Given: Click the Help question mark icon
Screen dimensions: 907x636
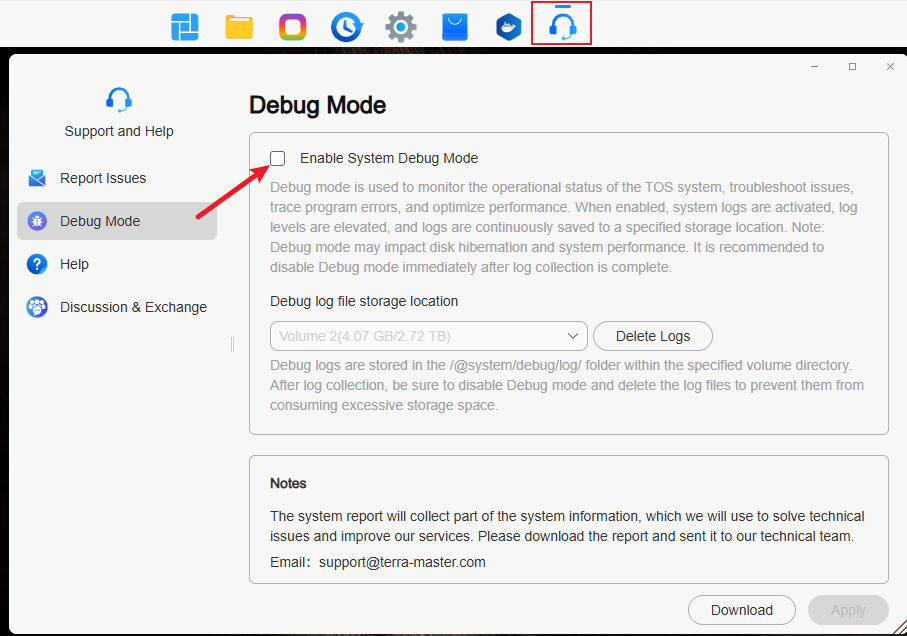Looking at the screenshot, I should tap(37, 264).
